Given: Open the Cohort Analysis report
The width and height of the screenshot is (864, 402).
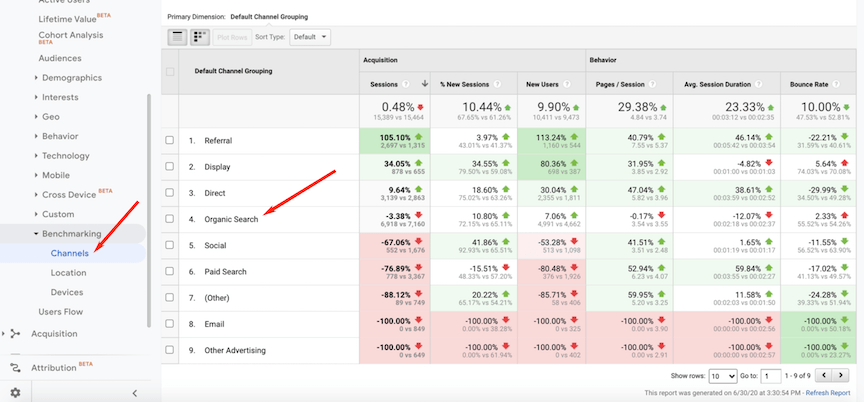Looking at the screenshot, I should pyautogui.click(x=71, y=37).
